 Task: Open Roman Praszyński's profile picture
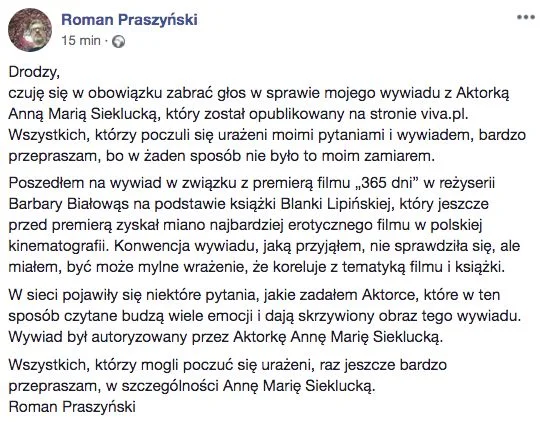[x=30, y=30]
